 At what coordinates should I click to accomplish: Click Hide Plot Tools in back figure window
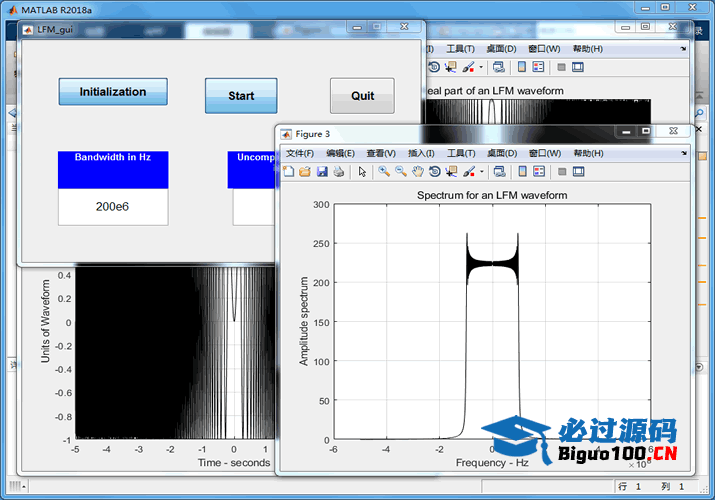(561, 67)
